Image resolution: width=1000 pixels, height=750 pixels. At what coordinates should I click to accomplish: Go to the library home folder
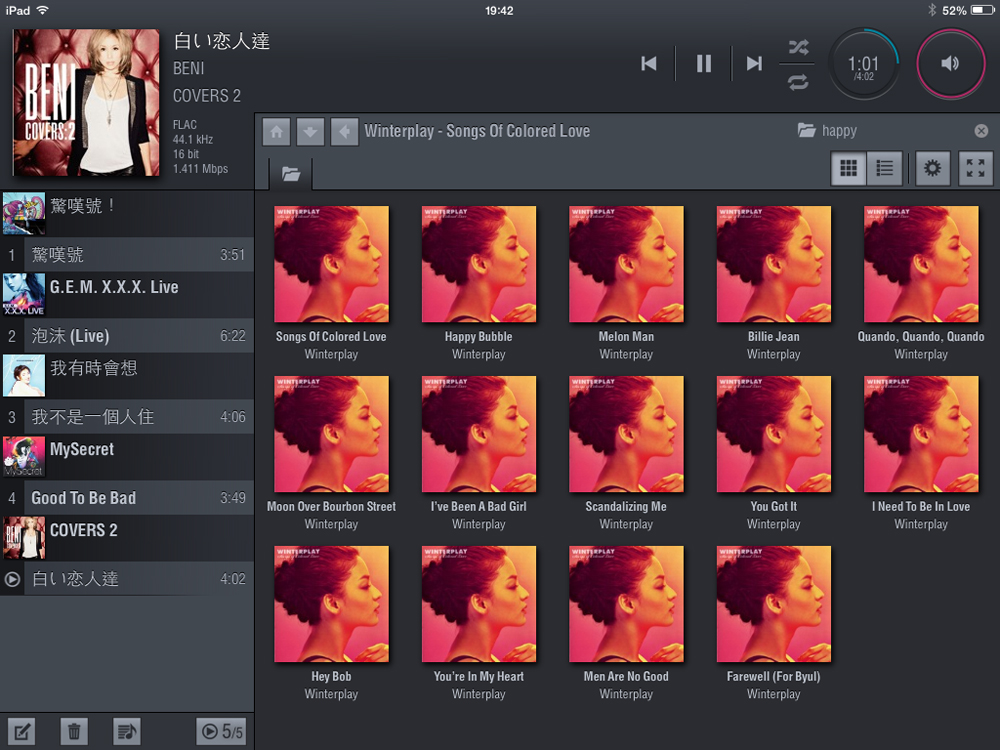pos(276,132)
